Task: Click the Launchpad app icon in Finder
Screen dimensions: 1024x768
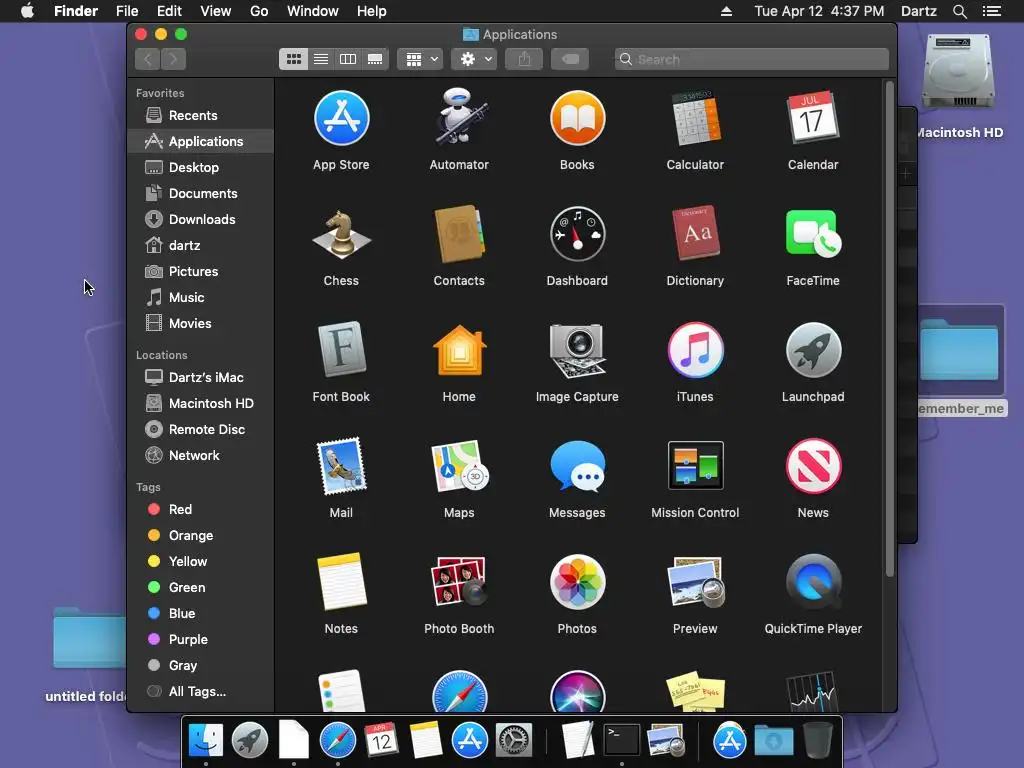Action: click(x=813, y=350)
